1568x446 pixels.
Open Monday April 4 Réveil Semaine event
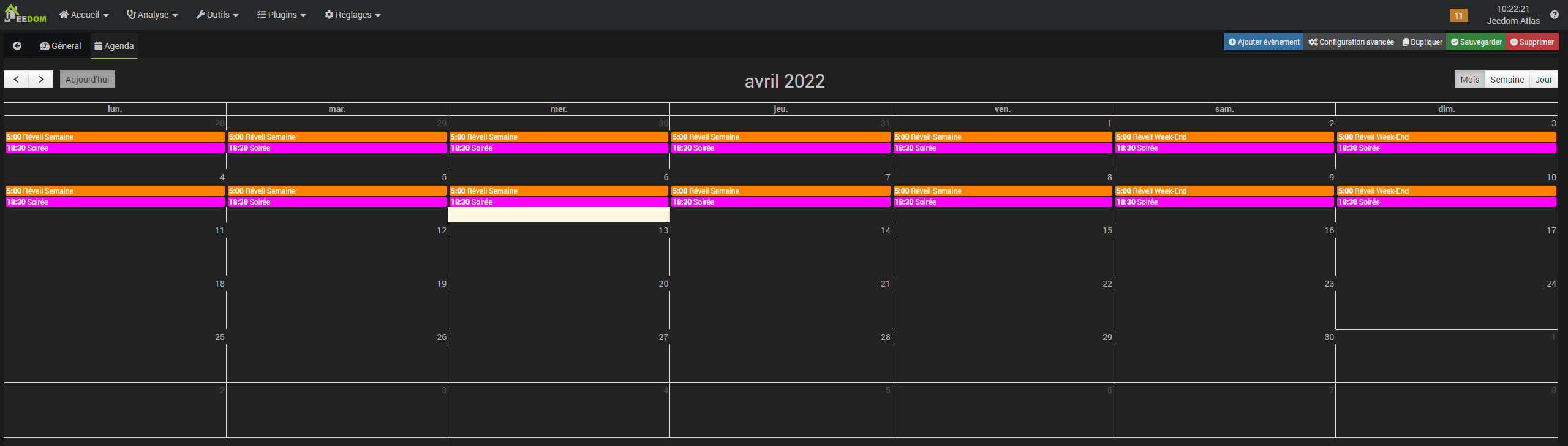115,191
